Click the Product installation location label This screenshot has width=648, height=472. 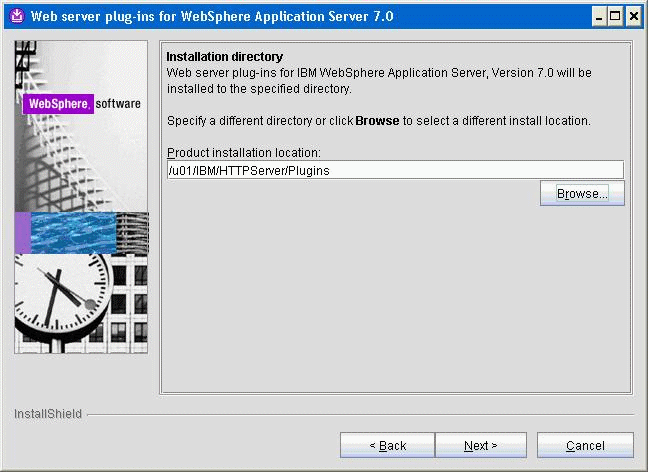pyautogui.click(x=243, y=152)
